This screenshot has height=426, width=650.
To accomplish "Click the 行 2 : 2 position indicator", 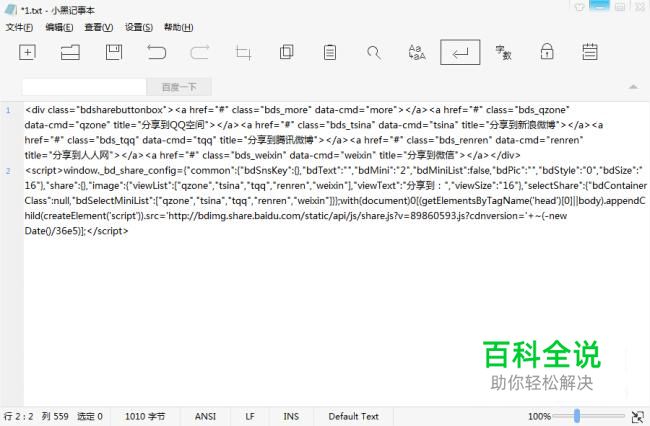I will click(x=18, y=416).
